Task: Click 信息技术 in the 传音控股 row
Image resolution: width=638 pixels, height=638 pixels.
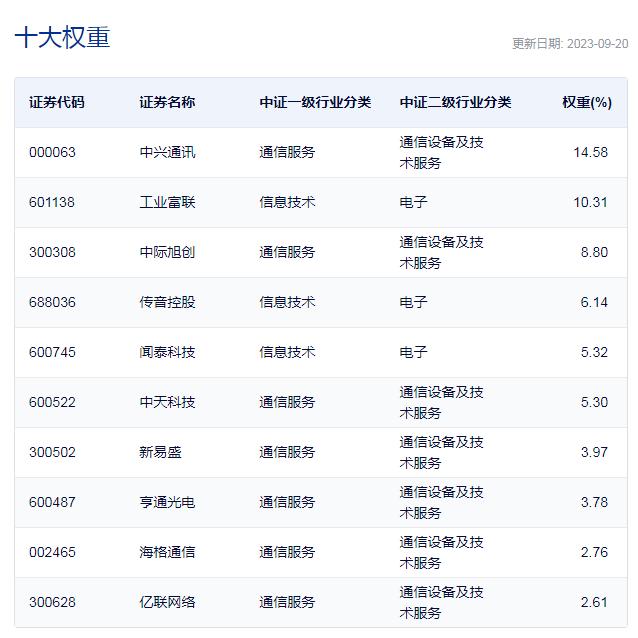Action: (x=287, y=302)
